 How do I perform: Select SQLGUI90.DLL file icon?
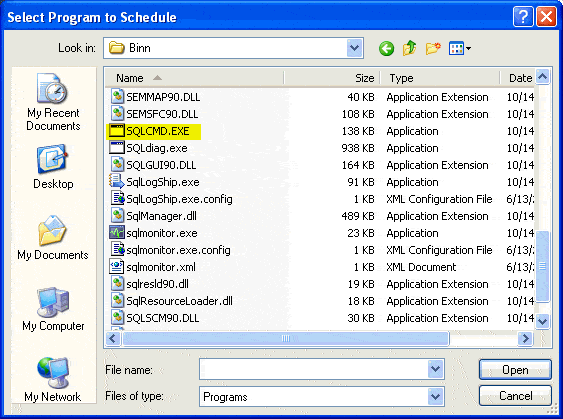[117, 165]
